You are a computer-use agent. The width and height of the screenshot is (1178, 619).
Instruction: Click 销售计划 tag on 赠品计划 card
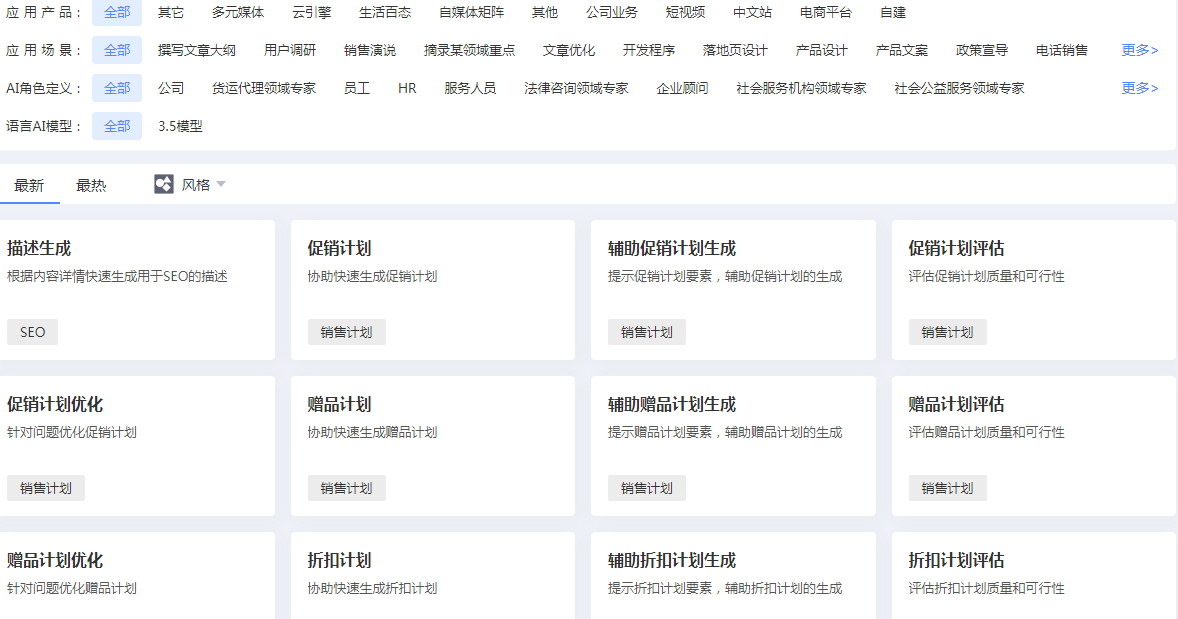pyautogui.click(x=346, y=488)
